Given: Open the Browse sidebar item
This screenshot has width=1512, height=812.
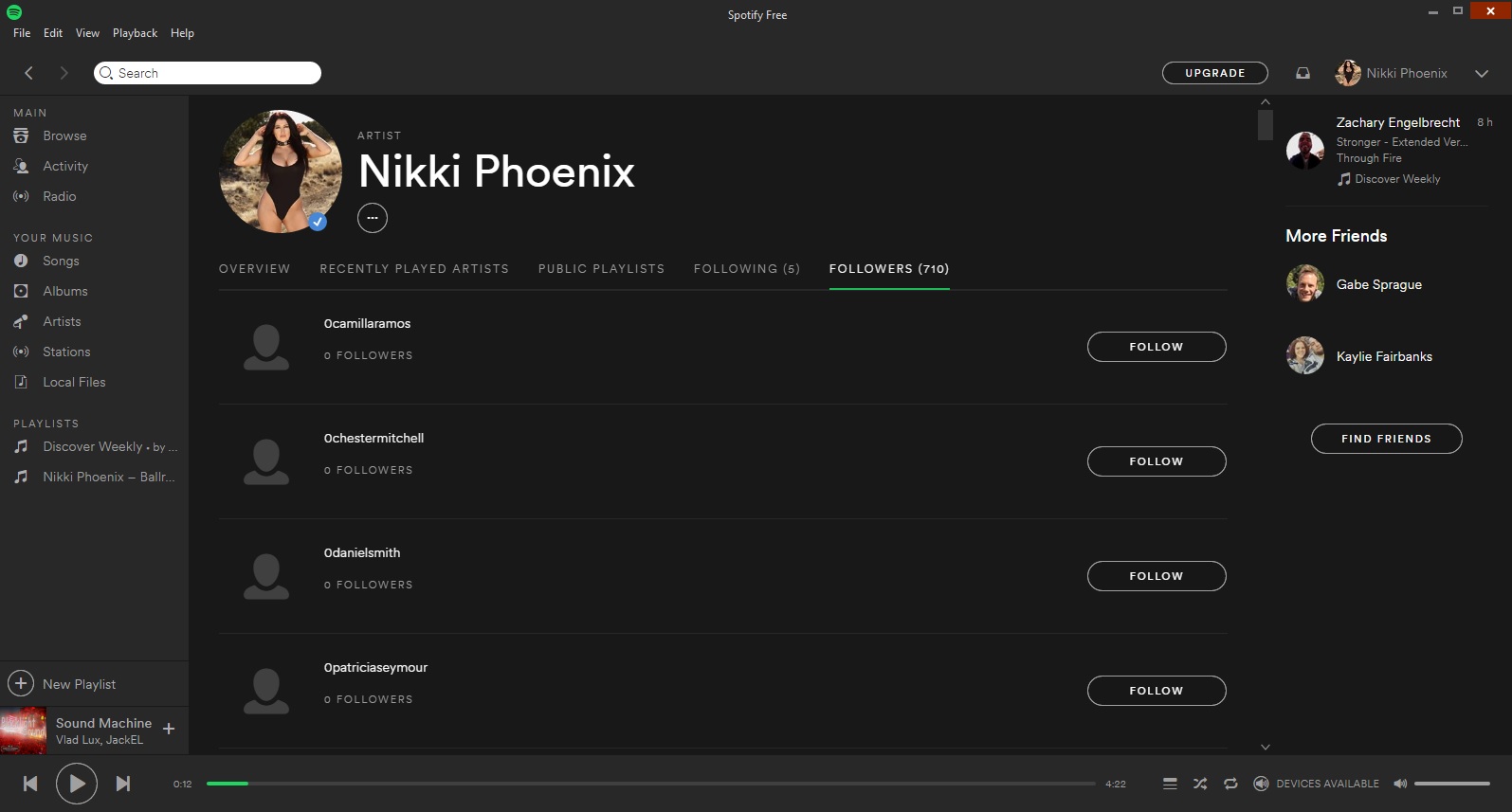Looking at the screenshot, I should (64, 135).
